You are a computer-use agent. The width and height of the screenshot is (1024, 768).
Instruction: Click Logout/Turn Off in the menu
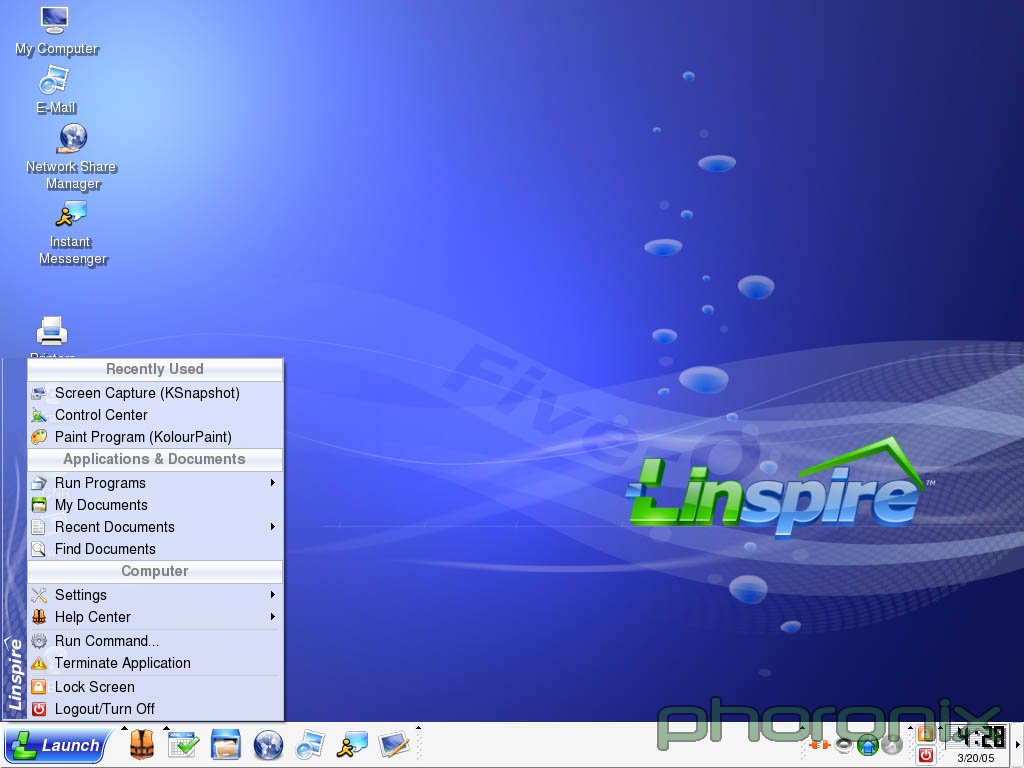[x=104, y=709]
